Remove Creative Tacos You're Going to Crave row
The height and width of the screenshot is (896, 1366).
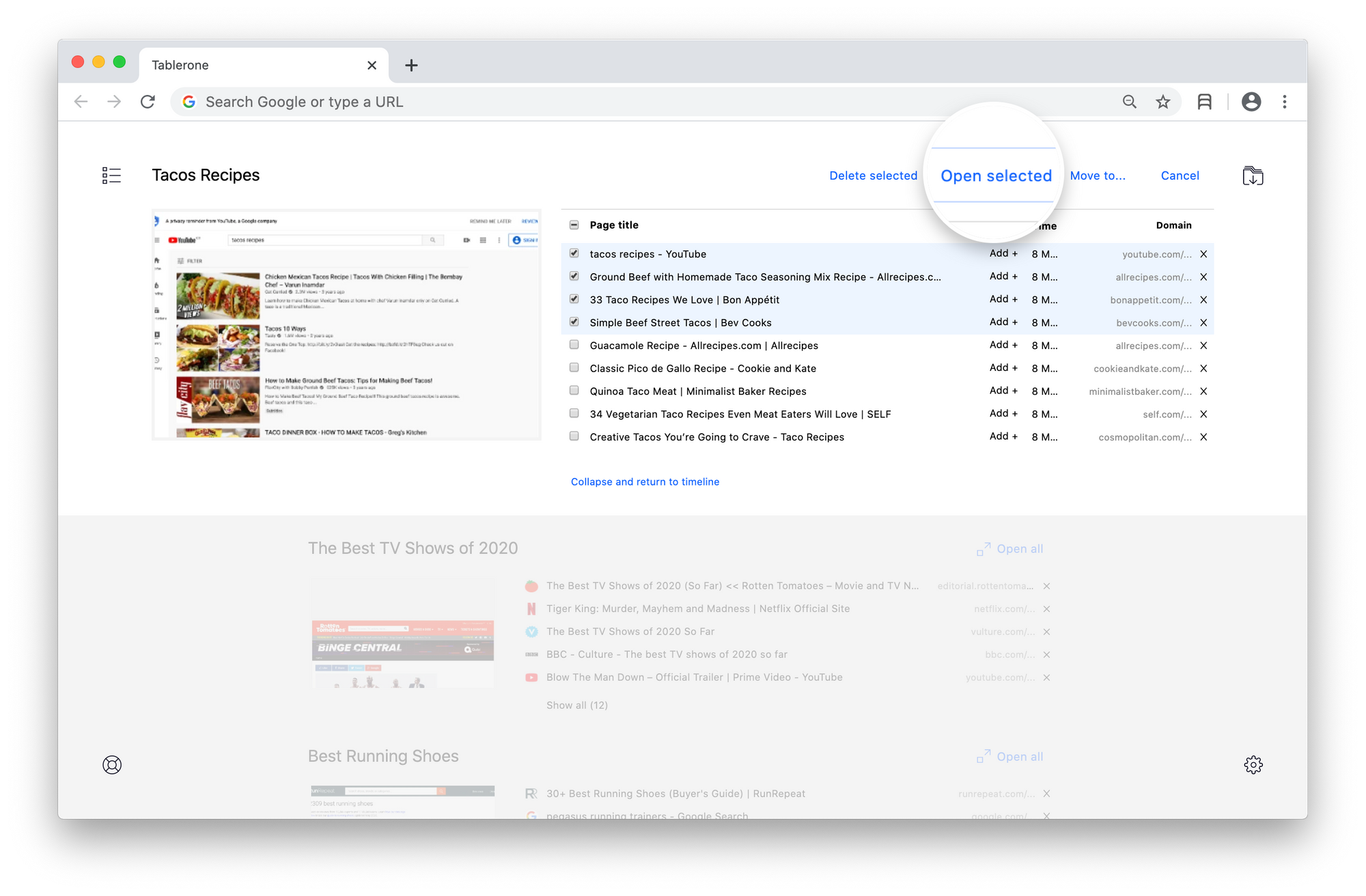click(x=1203, y=437)
